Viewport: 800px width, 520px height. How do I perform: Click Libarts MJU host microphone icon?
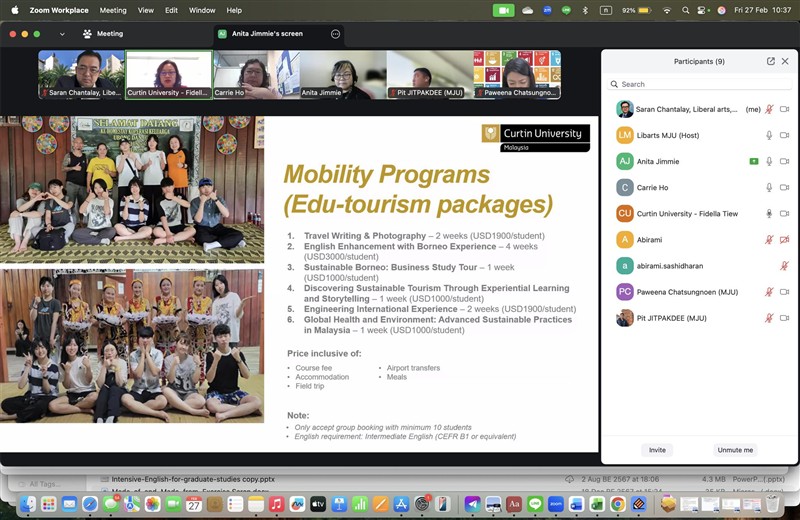[x=769, y=135]
